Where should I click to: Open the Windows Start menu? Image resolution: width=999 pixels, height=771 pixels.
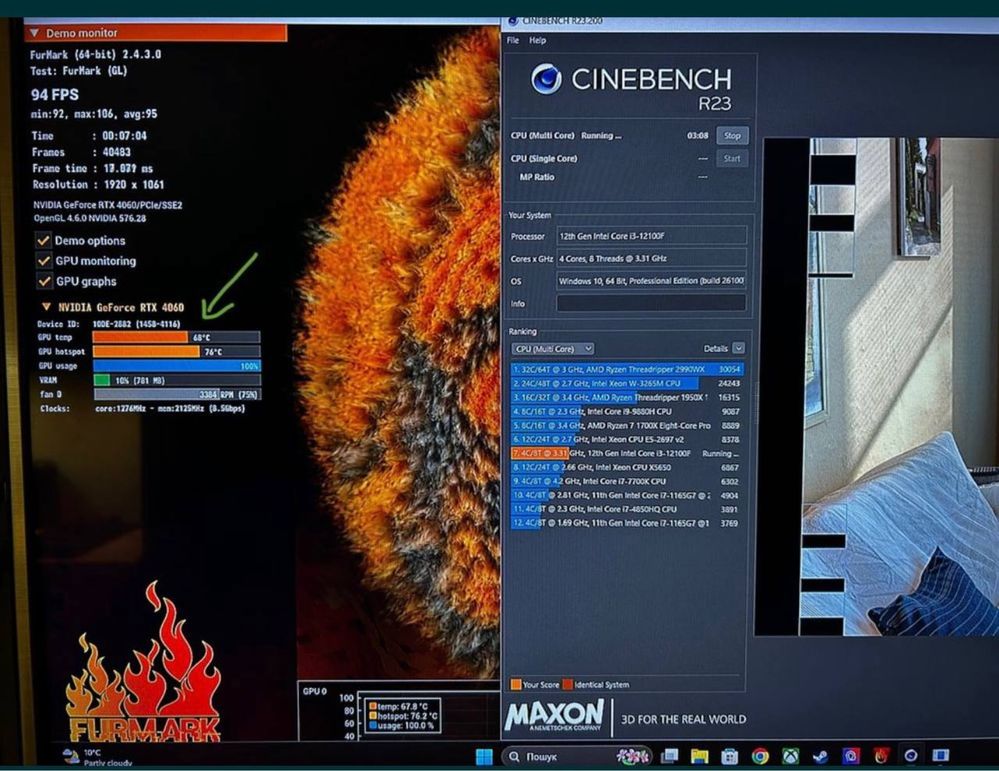[x=484, y=756]
